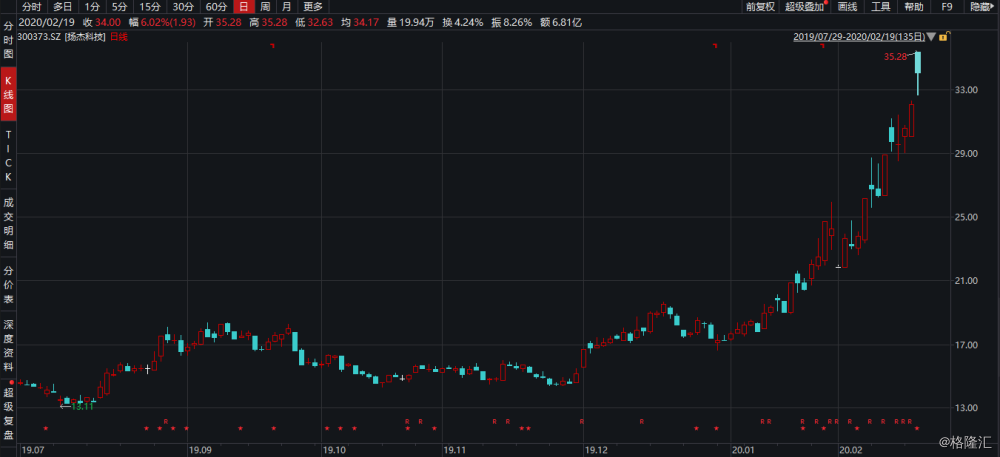Open 成交明细 in the left sidebar
The image size is (1000, 457).
[8, 223]
